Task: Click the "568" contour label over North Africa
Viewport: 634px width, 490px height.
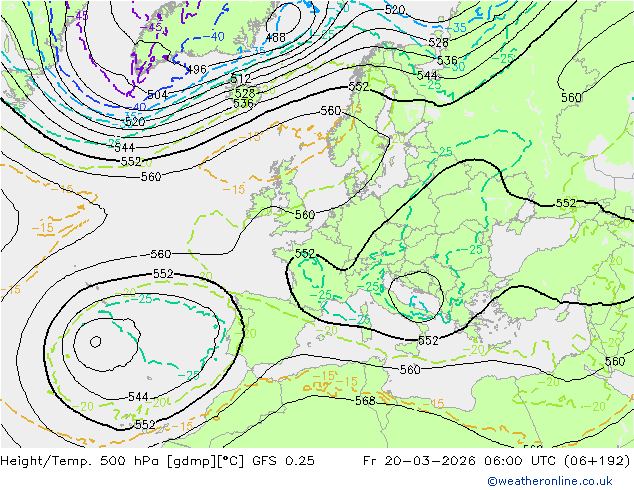Action: coord(365,401)
